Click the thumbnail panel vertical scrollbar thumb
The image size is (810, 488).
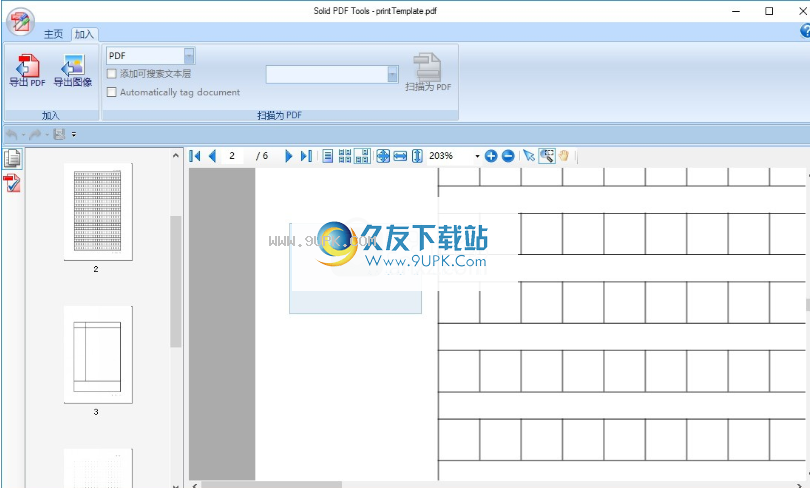(176, 281)
